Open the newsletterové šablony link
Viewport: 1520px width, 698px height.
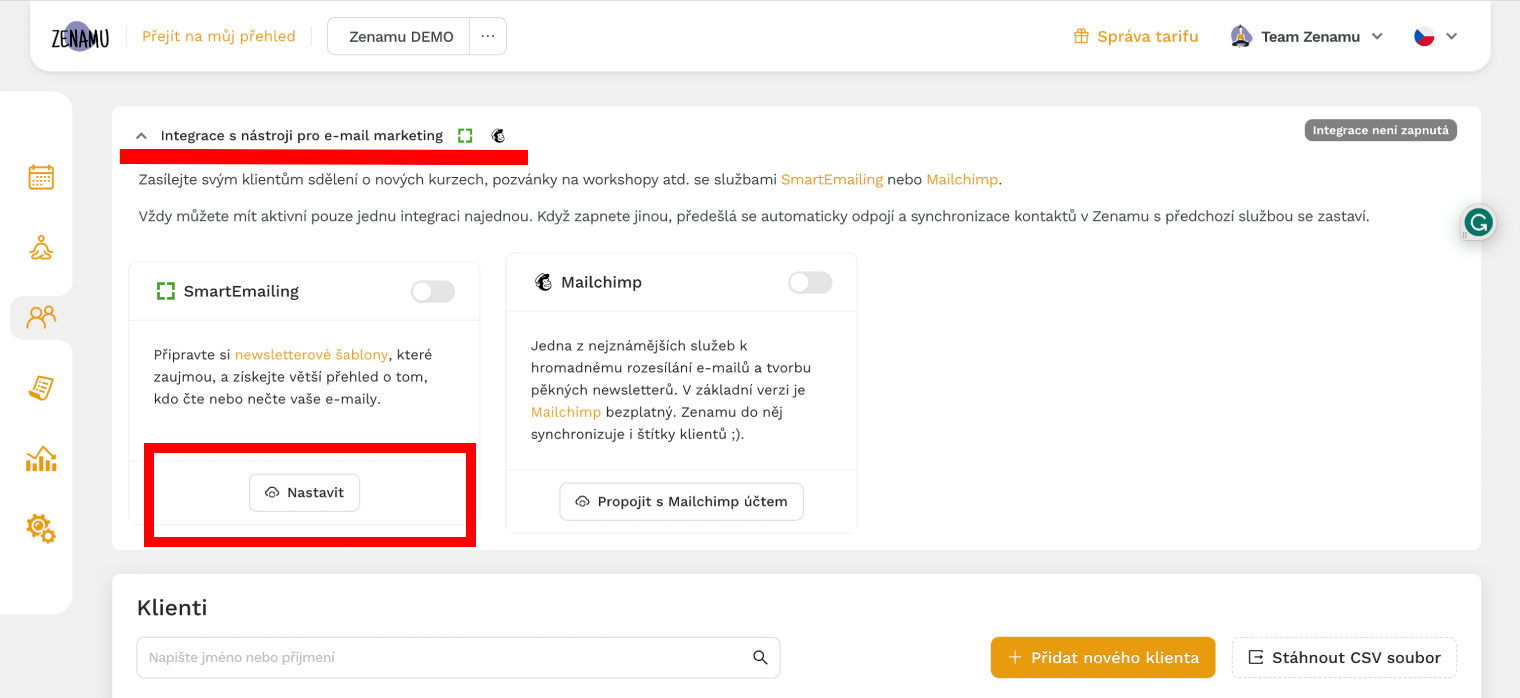point(312,354)
